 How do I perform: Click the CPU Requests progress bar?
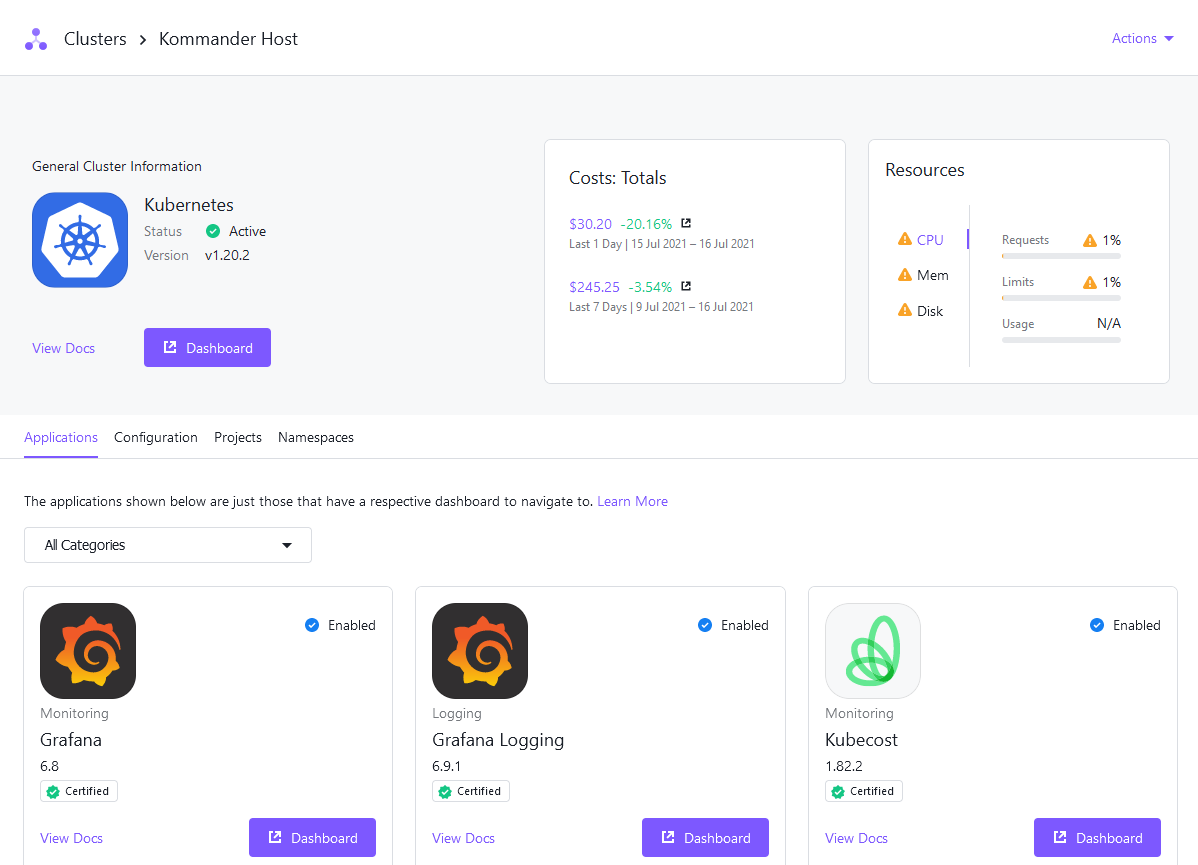tap(1061, 257)
